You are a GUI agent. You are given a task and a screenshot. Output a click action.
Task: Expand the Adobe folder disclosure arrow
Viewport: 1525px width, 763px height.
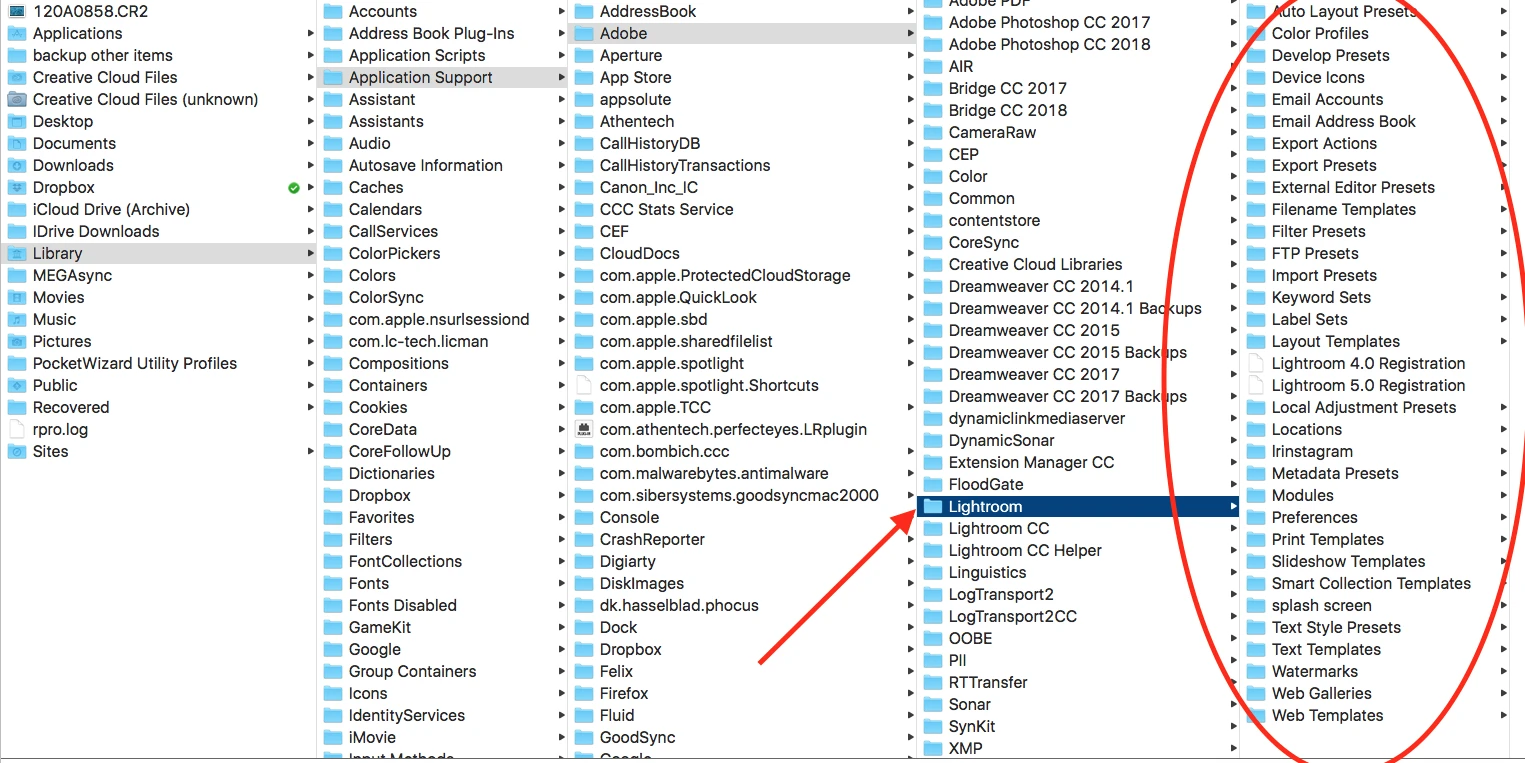910,33
